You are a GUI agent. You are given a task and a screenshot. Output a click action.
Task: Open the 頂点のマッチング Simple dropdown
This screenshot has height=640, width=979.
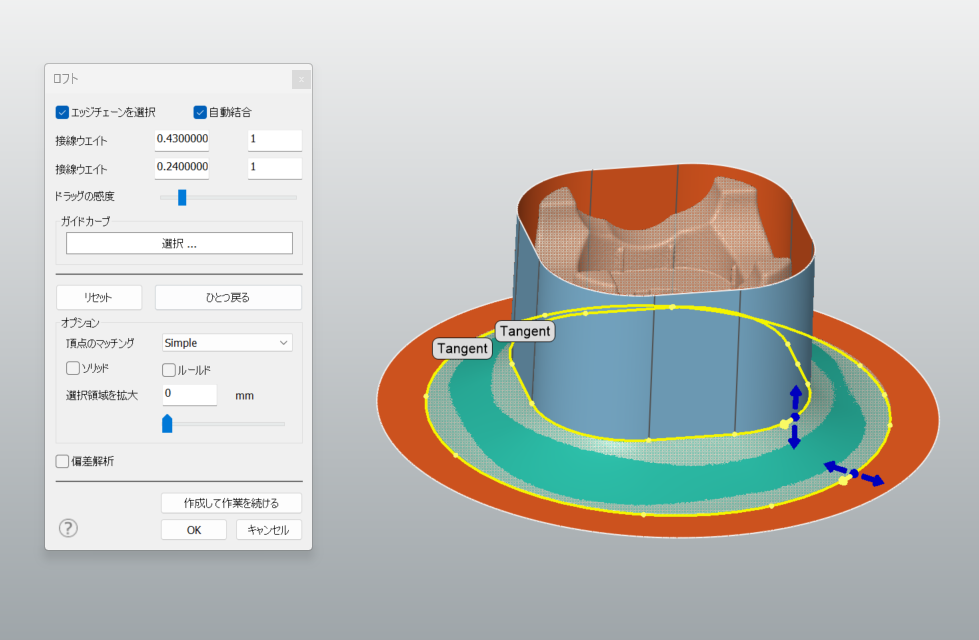pyautogui.click(x=227, y=343)
